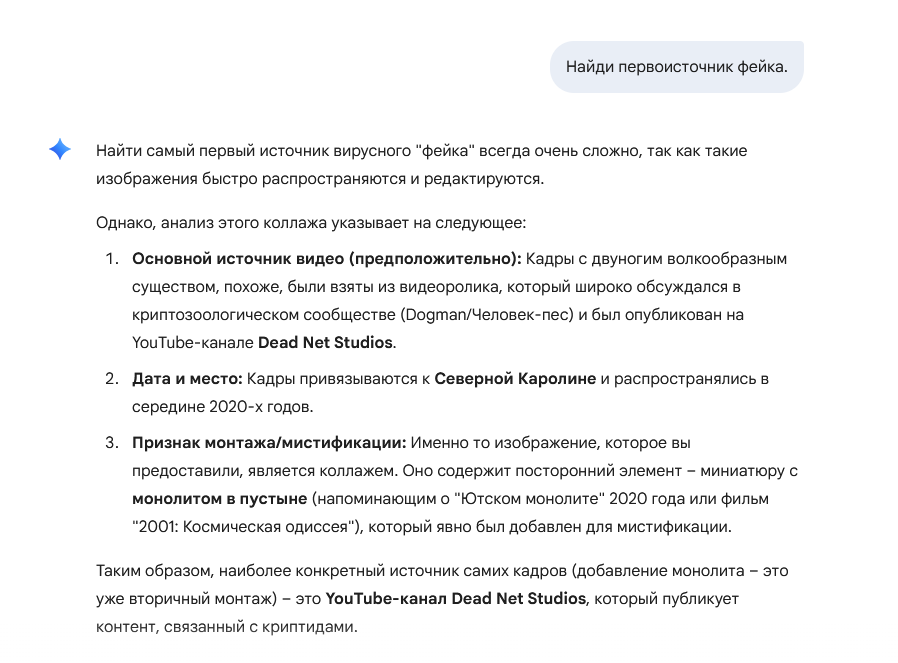Click bold "Dead Net Studios" in list item 1
This screenshot has height=663, width=898.
[325, 342]
